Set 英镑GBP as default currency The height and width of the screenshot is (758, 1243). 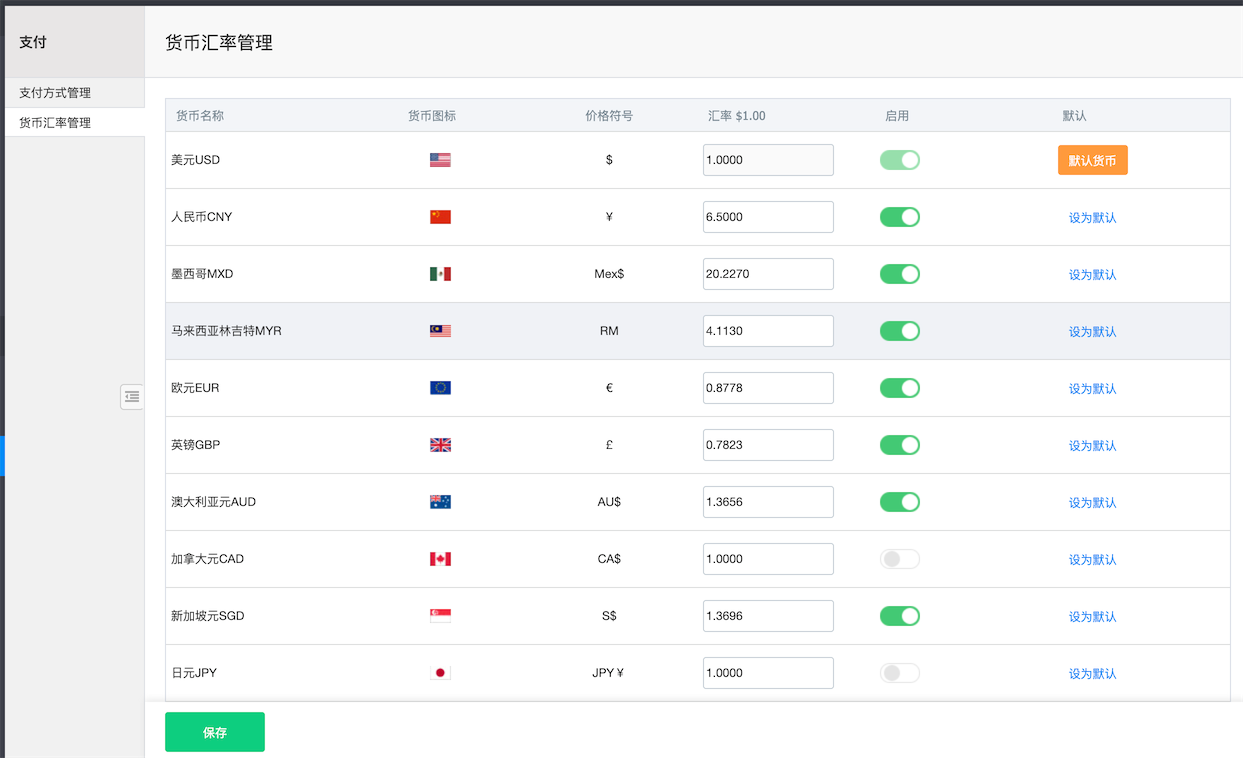[1092, 446]
